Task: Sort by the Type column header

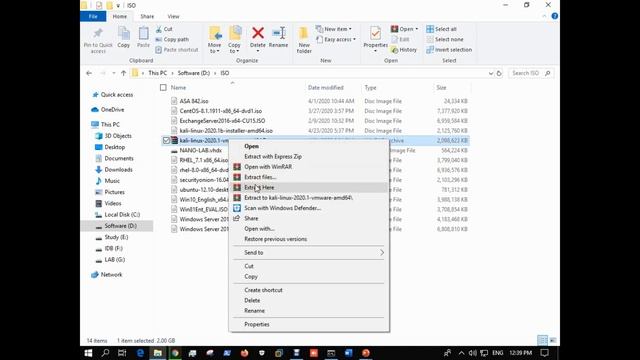Action: click(x=370, y=88)
